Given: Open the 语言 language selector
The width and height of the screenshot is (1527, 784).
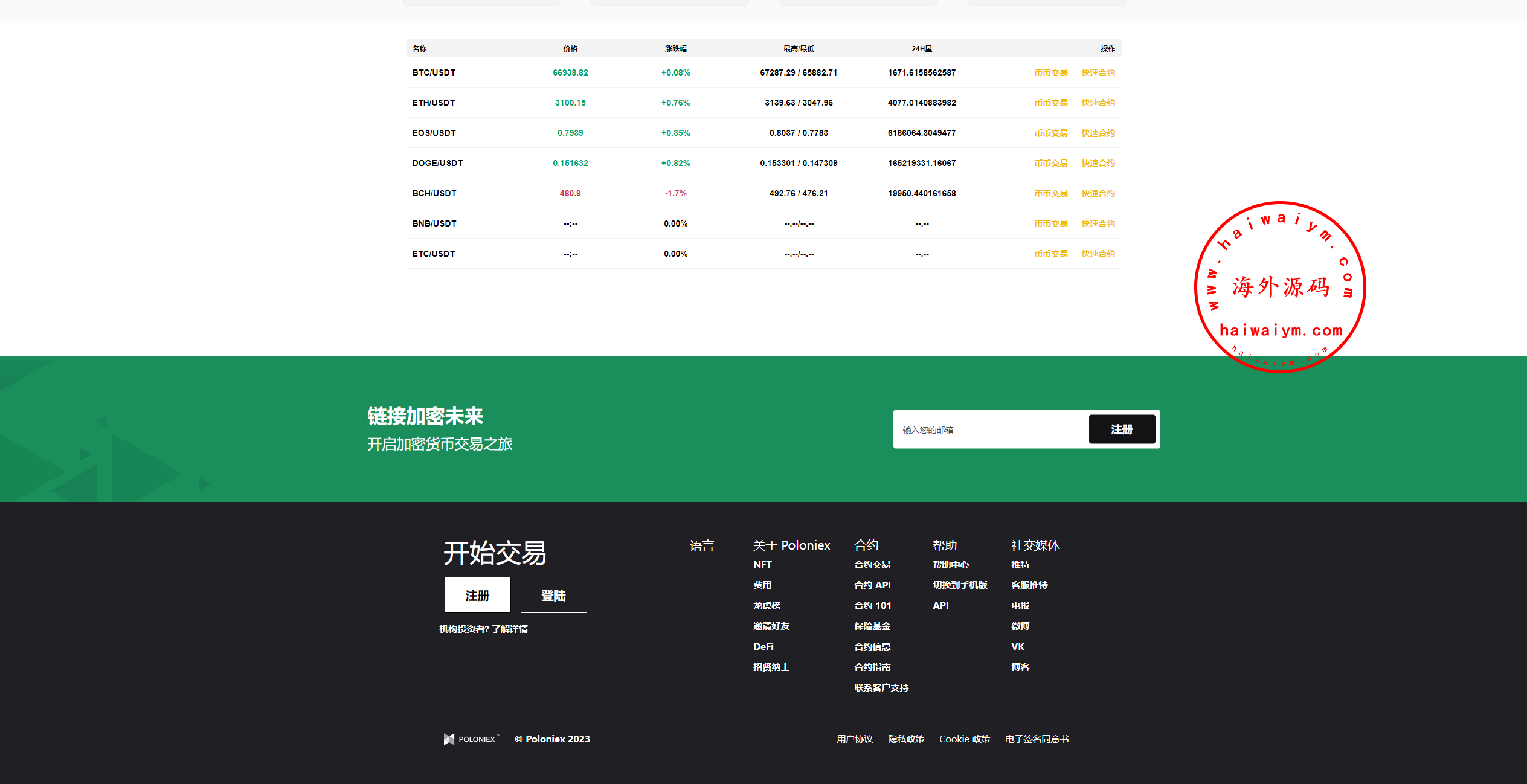Looking at the screenshot, I should click(x=701, y=545).
